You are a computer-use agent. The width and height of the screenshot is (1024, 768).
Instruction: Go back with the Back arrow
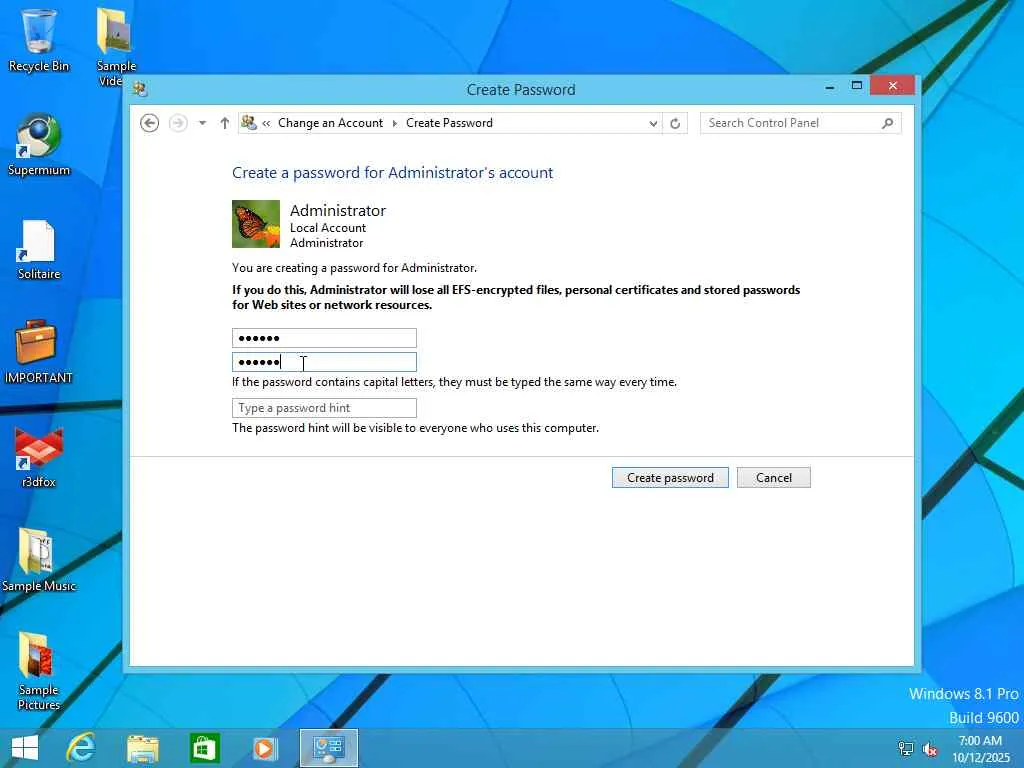click(150, 123)
